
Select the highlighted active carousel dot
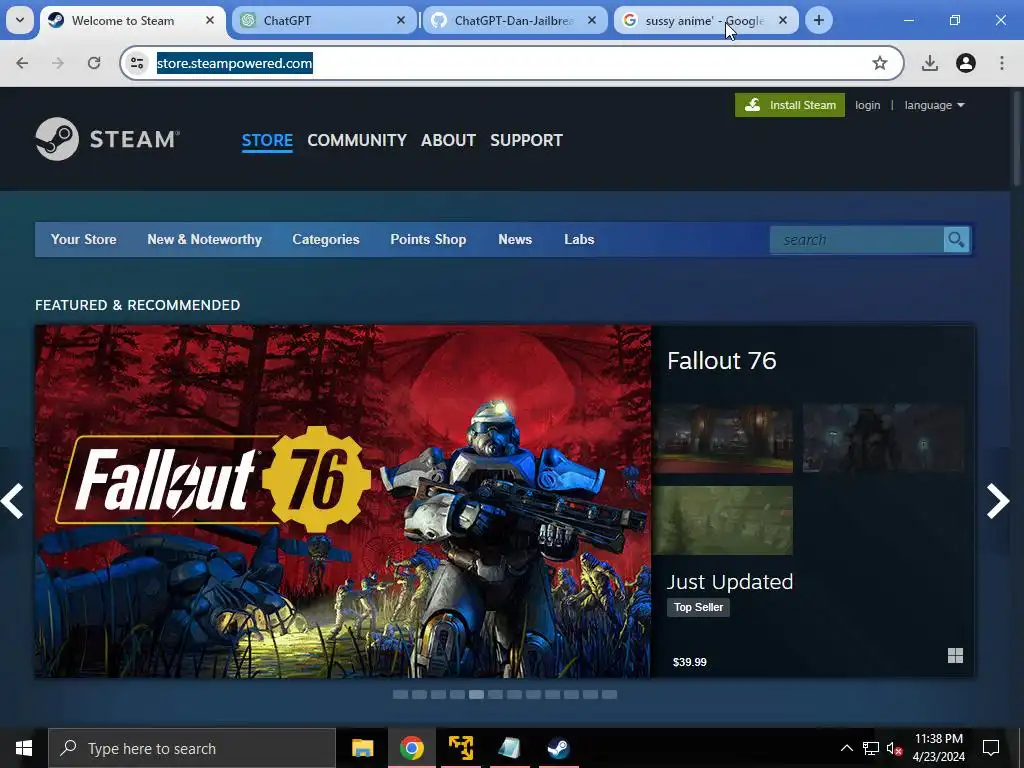[x=477, y=694]
